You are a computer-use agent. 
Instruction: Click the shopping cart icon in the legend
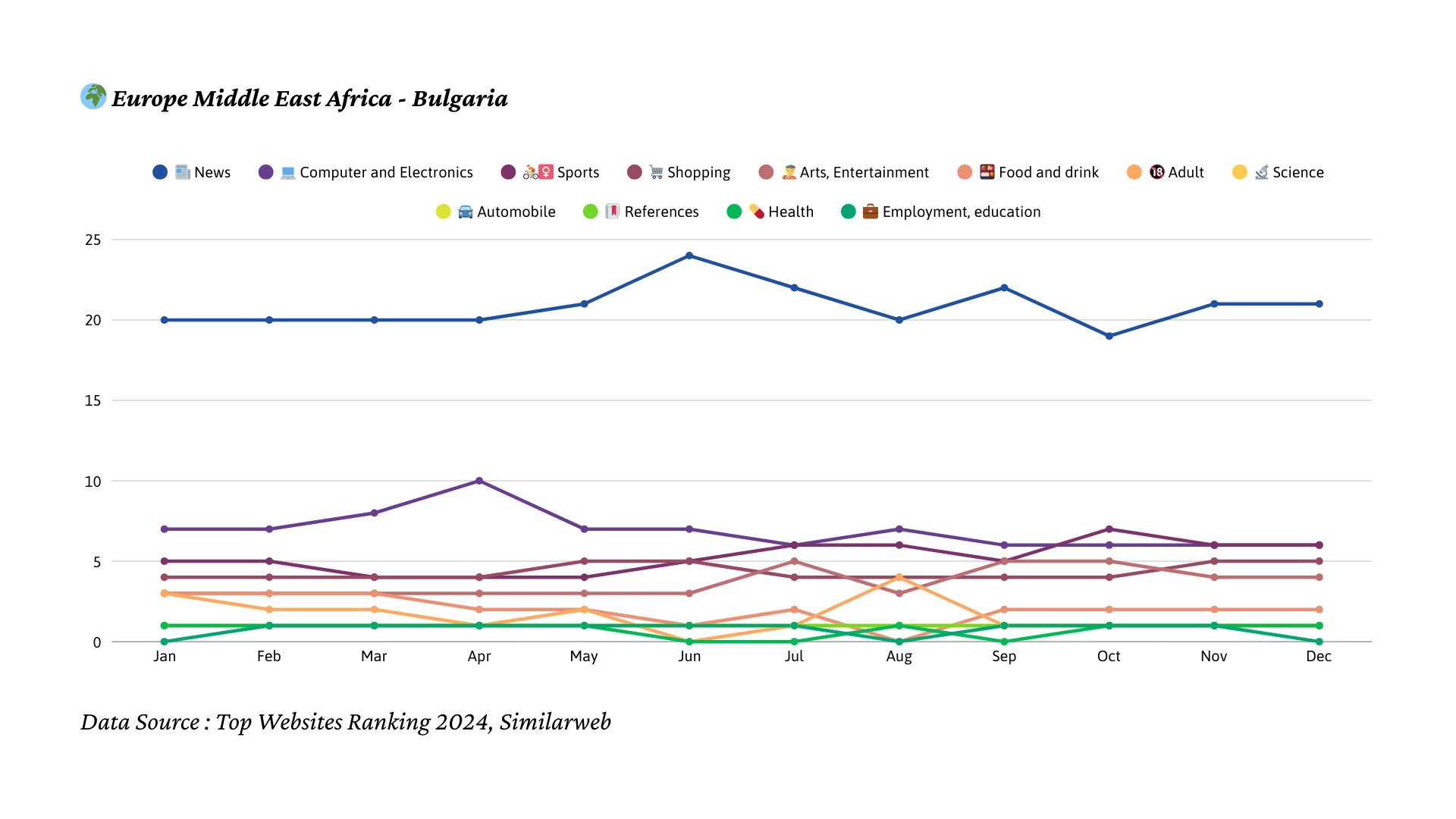pyautogui.click(x=657, y=172)
